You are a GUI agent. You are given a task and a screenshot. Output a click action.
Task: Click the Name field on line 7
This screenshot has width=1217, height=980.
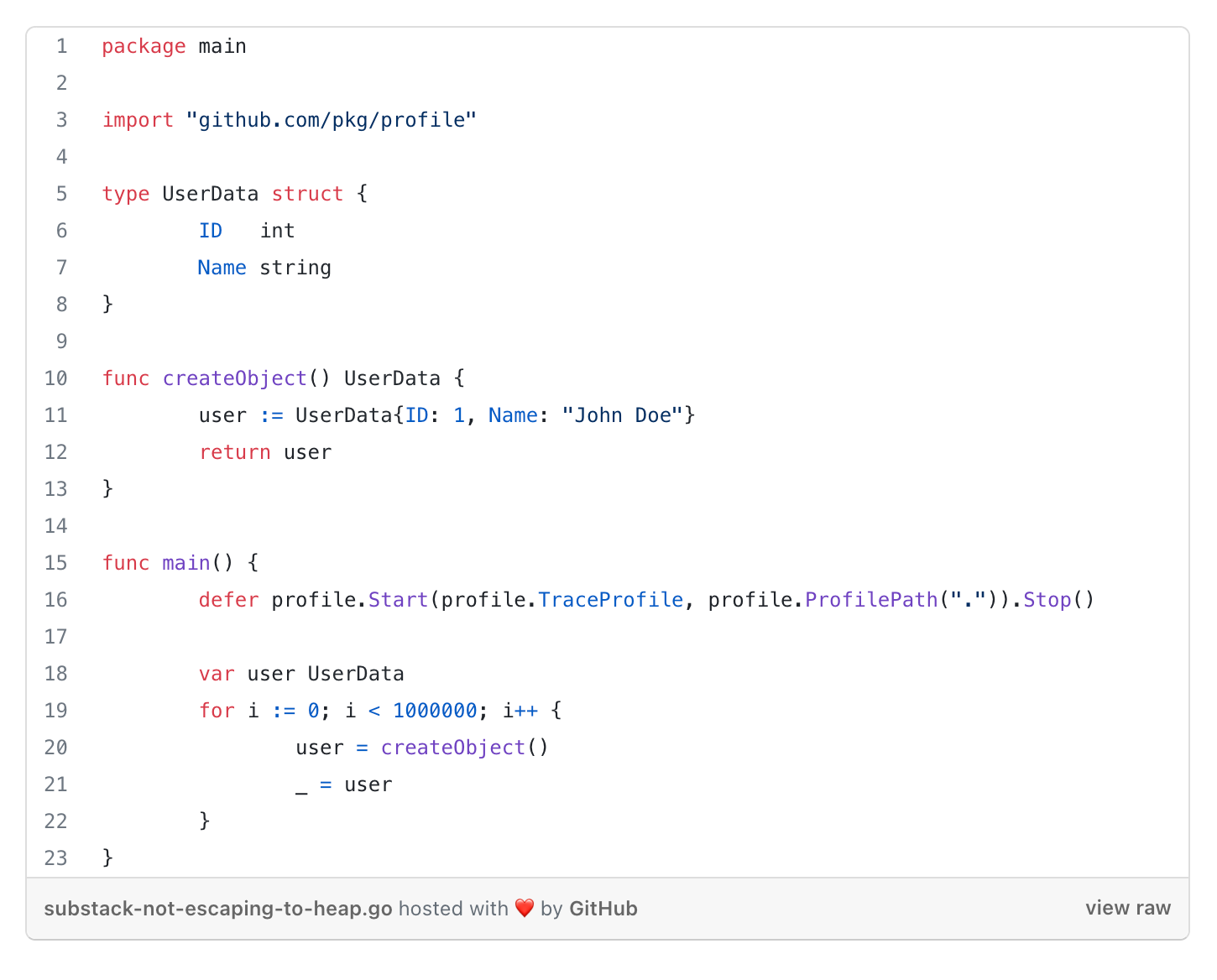click(222, 268)
